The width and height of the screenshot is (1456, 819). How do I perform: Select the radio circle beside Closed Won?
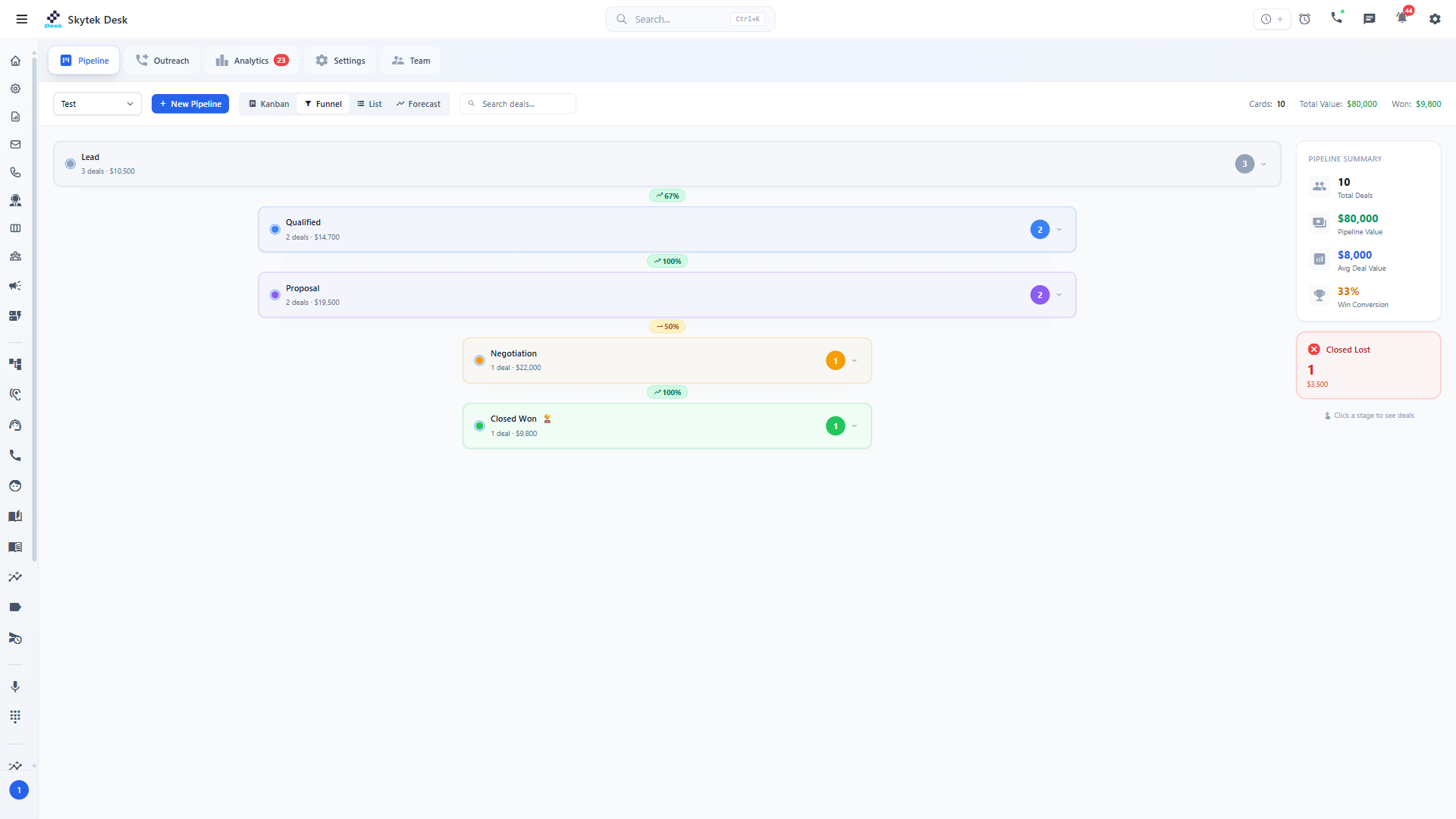pos(479,425)
